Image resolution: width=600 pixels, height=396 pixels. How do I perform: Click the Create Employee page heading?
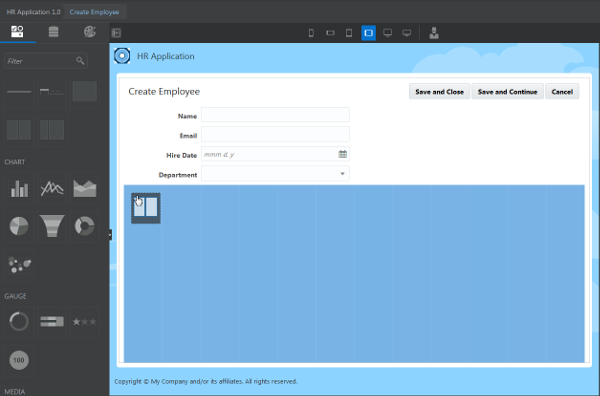pyautogui.click(x=164, y=91)
